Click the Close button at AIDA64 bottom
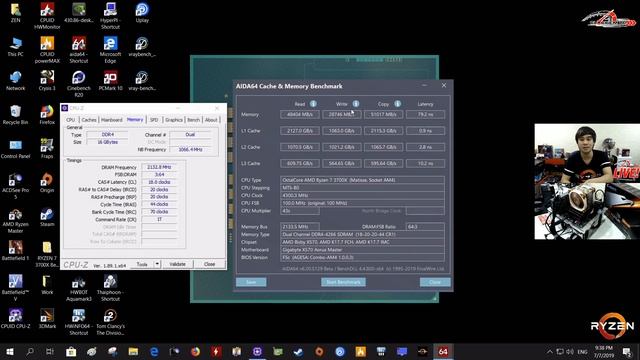This screenshot has height=360, width=640. tap(435, 282)
